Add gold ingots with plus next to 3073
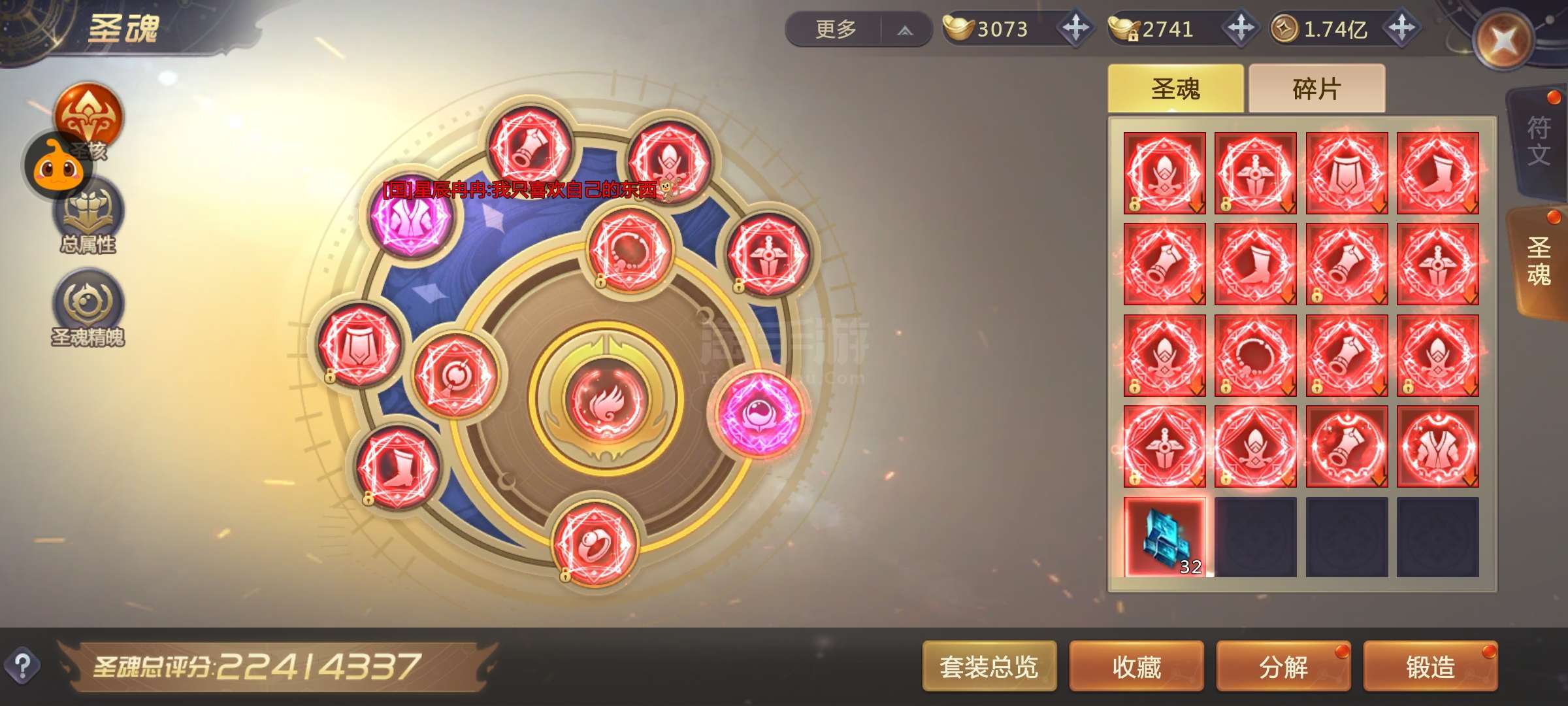 1075,28
